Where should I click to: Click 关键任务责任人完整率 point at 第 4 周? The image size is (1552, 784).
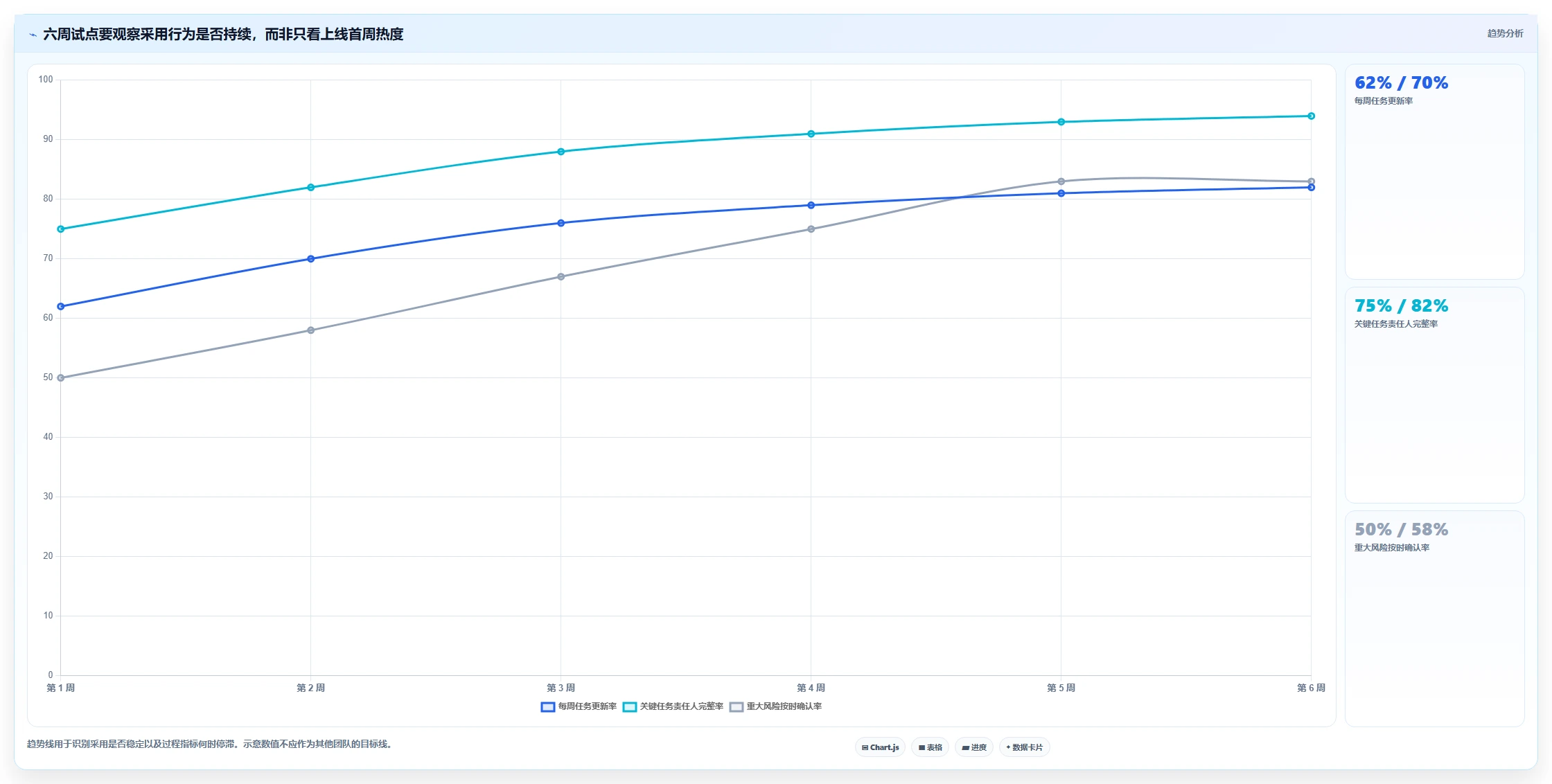pyautogui.click(x=811, y=134)
